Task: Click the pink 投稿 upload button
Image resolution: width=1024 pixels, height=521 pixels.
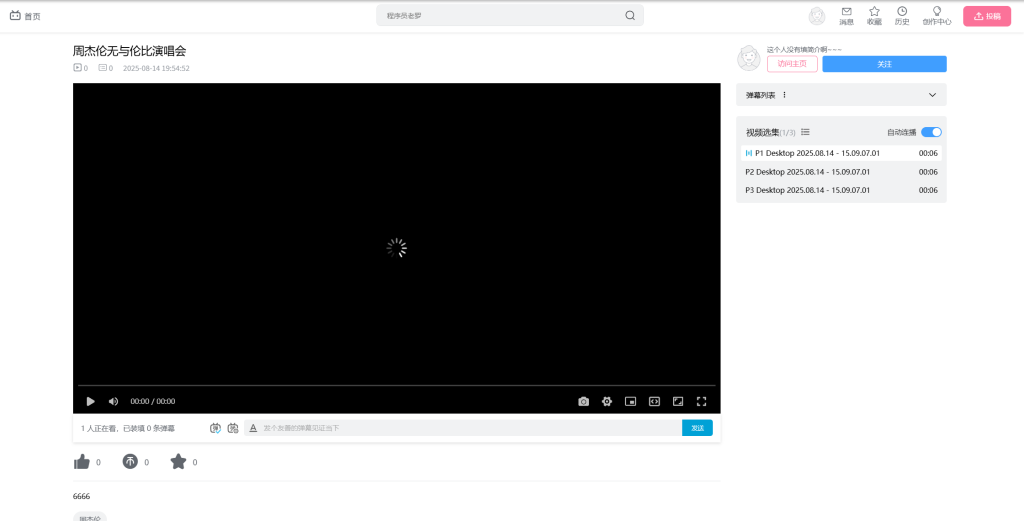Action: [986, 16]
